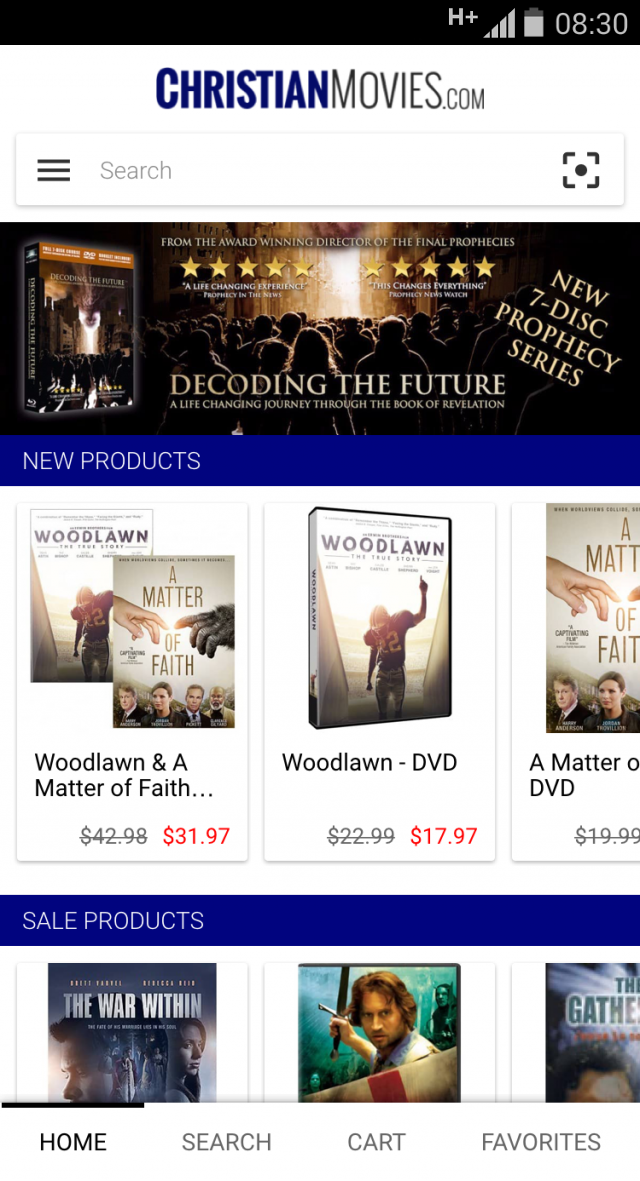Screen dimensions: 640x1181
Task: Tap the Woodlawn - DVD title
Action: point(369,762)
